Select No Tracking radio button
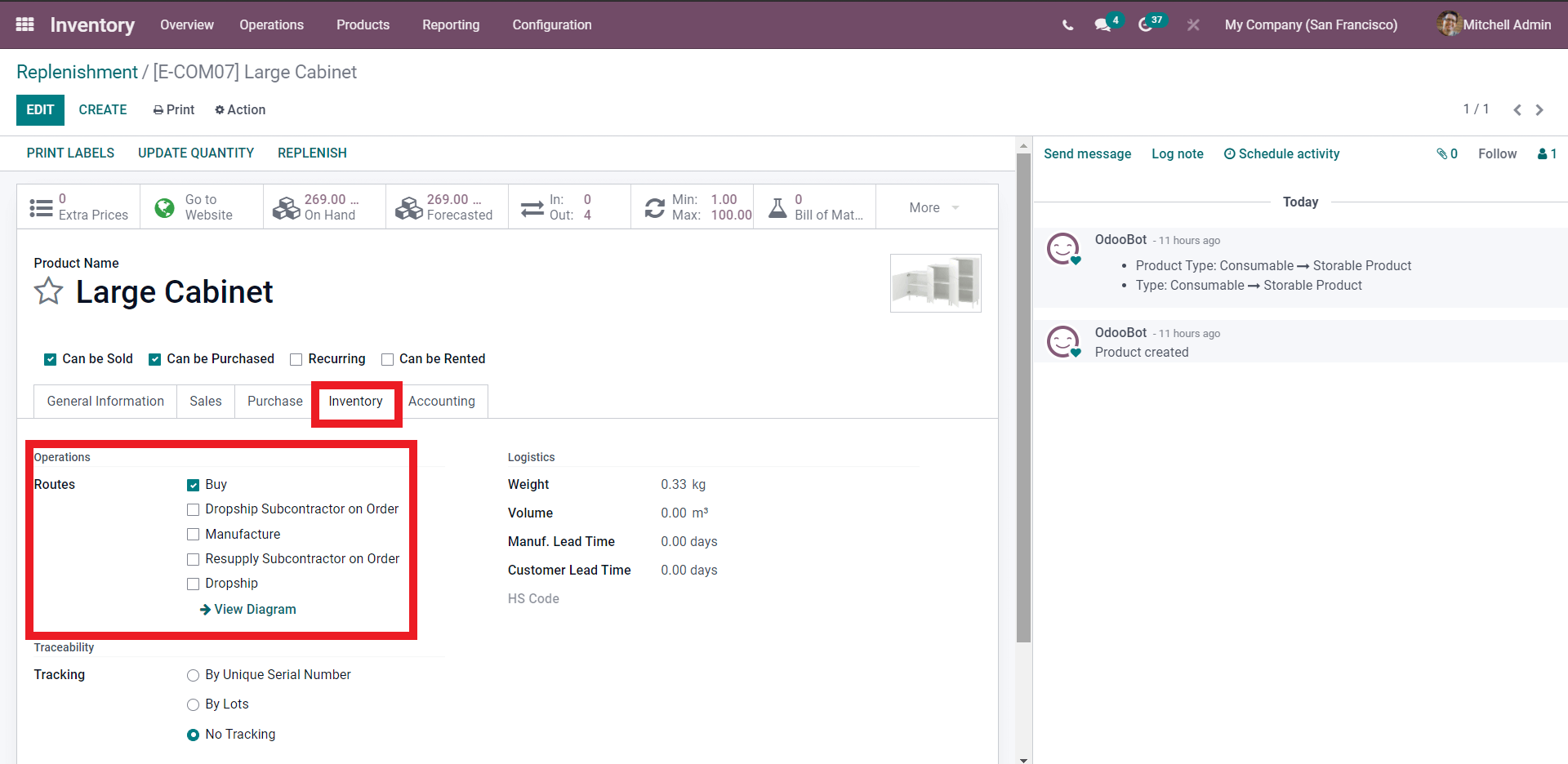The height and width of the screenshot is (764, 1568). 194,735
